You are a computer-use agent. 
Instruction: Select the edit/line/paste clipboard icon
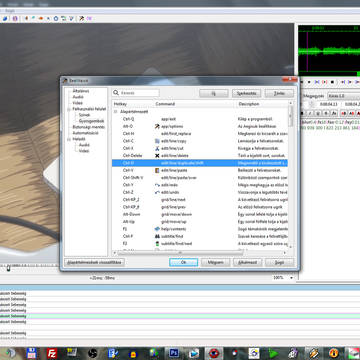pos(157,170)
